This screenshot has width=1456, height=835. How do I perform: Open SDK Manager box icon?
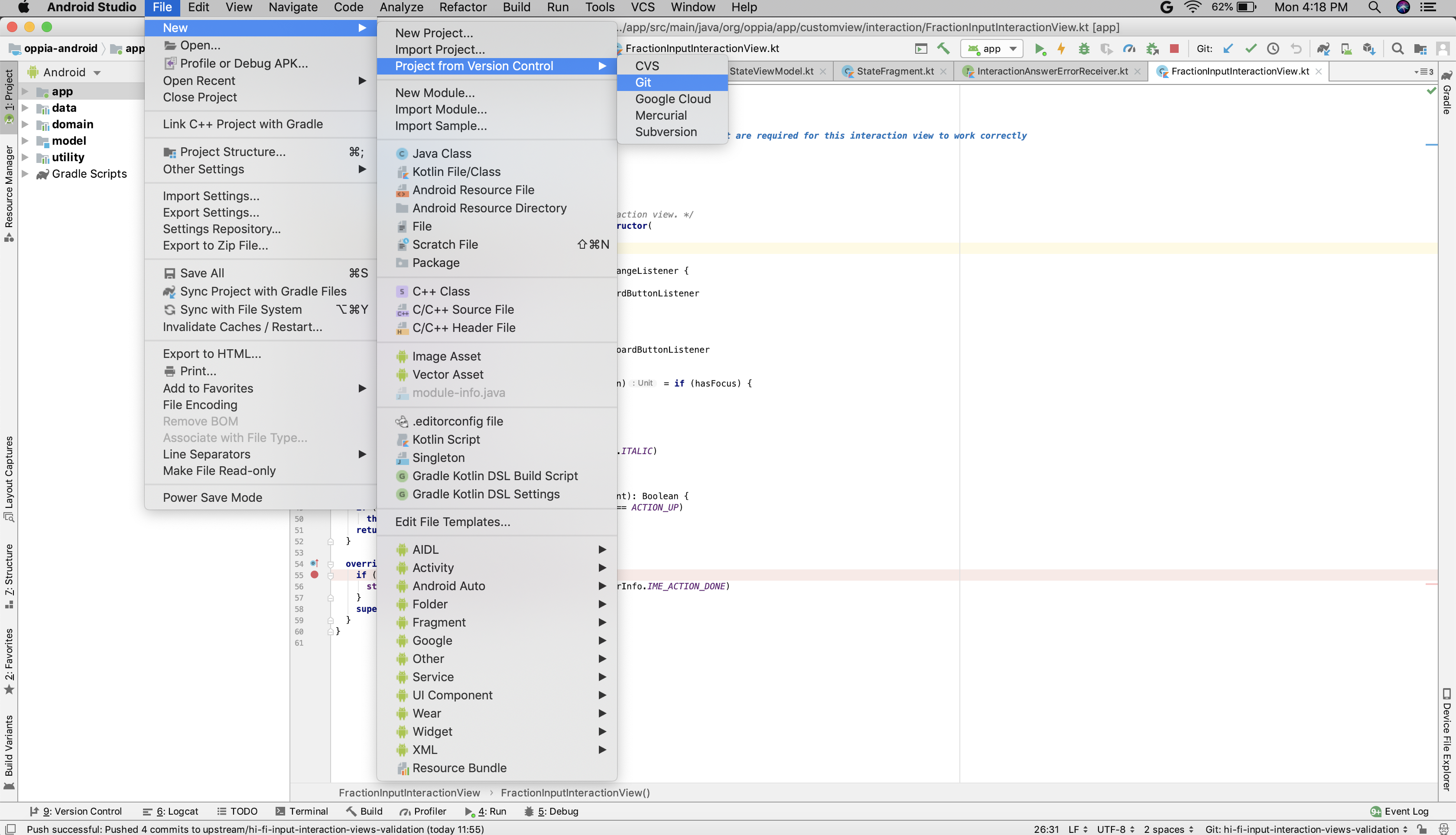1369,49
